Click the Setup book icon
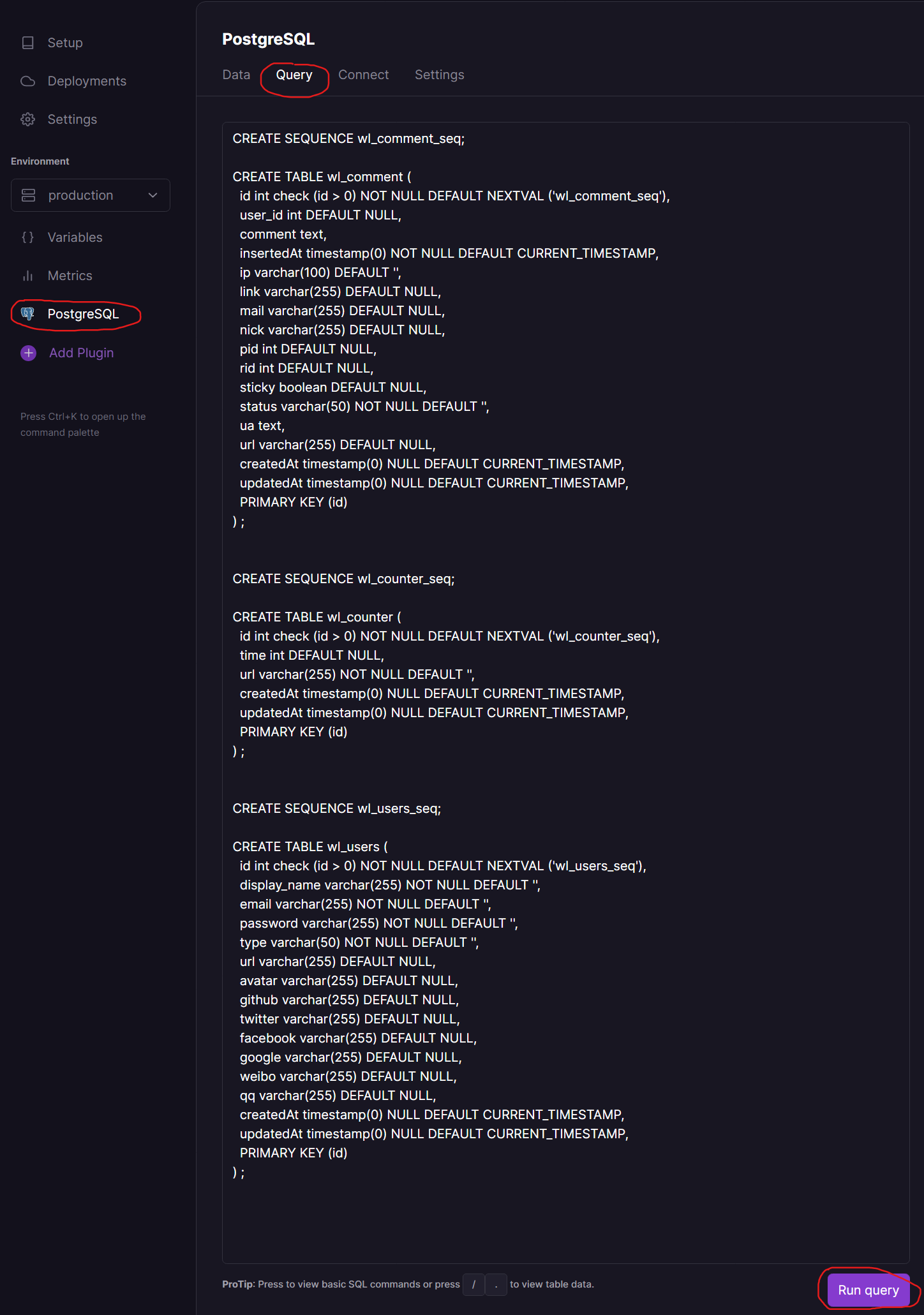The width and height of the screenshot is (924, 1315). pyautogui.click(x=28, y=43)
